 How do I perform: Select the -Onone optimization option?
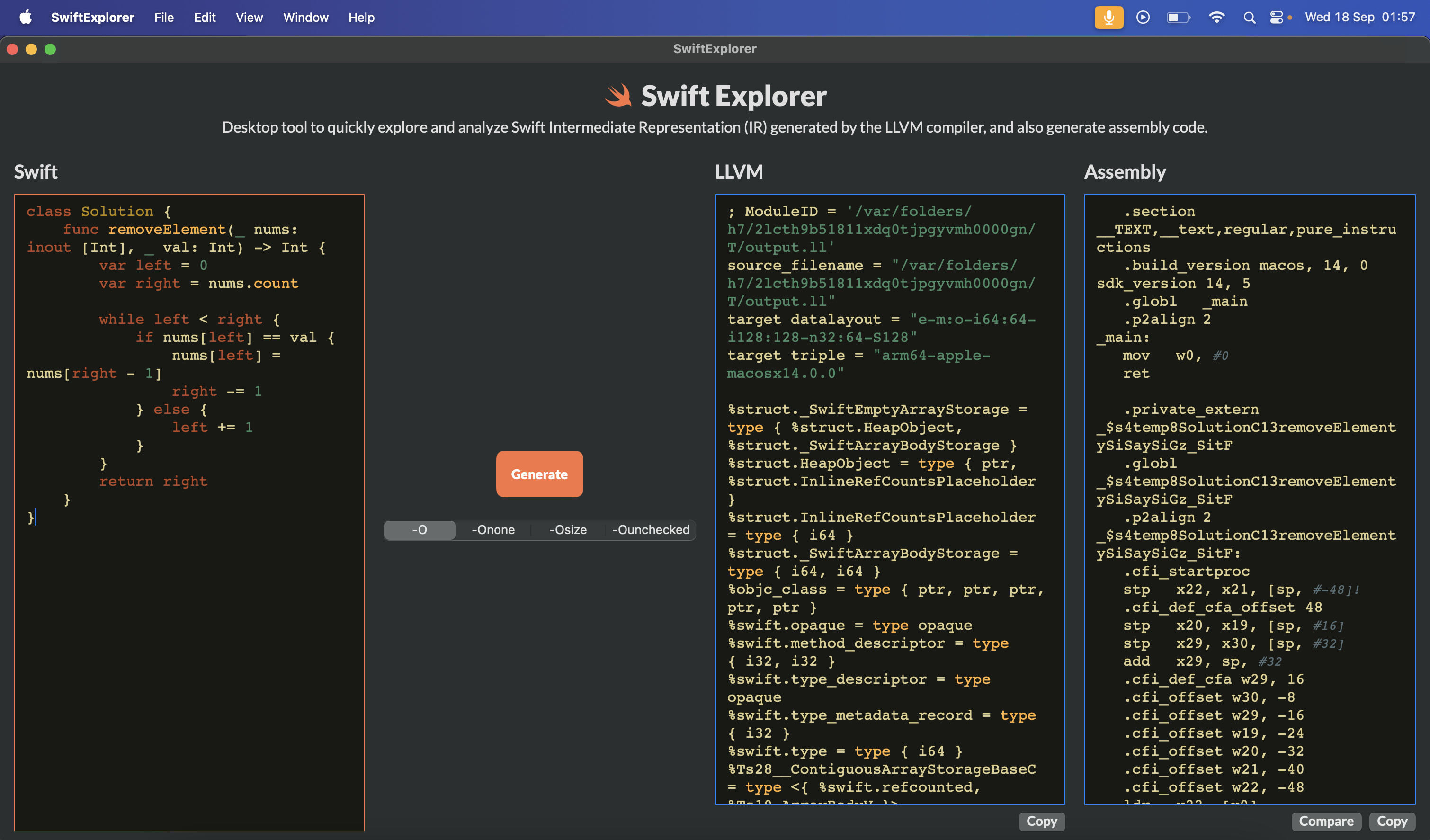493,529
